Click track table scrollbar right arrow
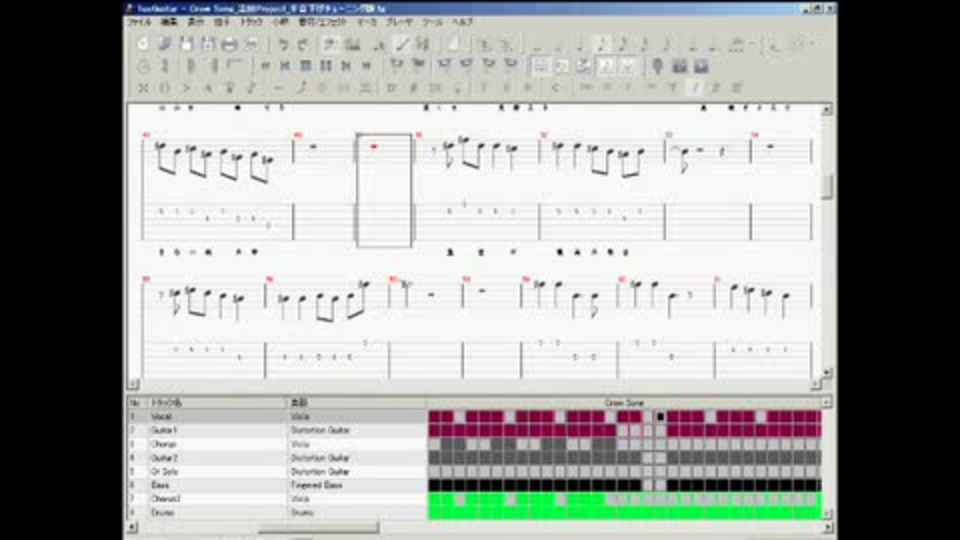 pos(827,527)
